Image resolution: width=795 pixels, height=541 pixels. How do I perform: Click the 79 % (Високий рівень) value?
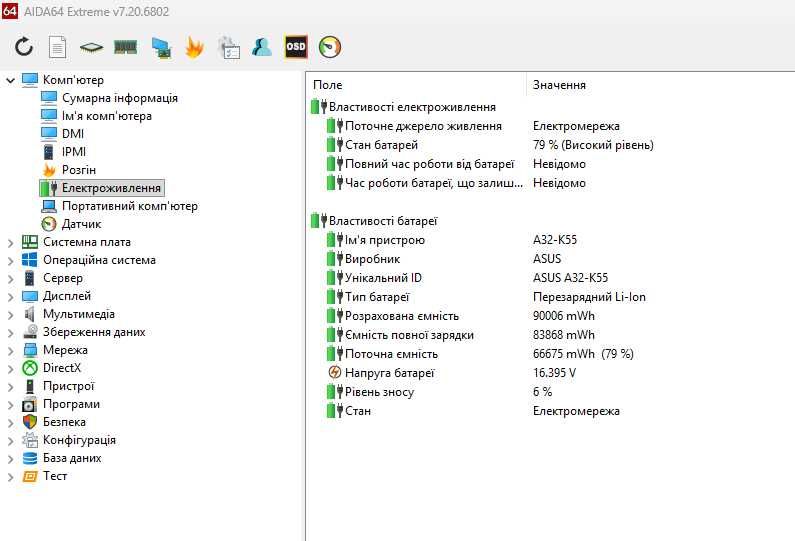593,145
